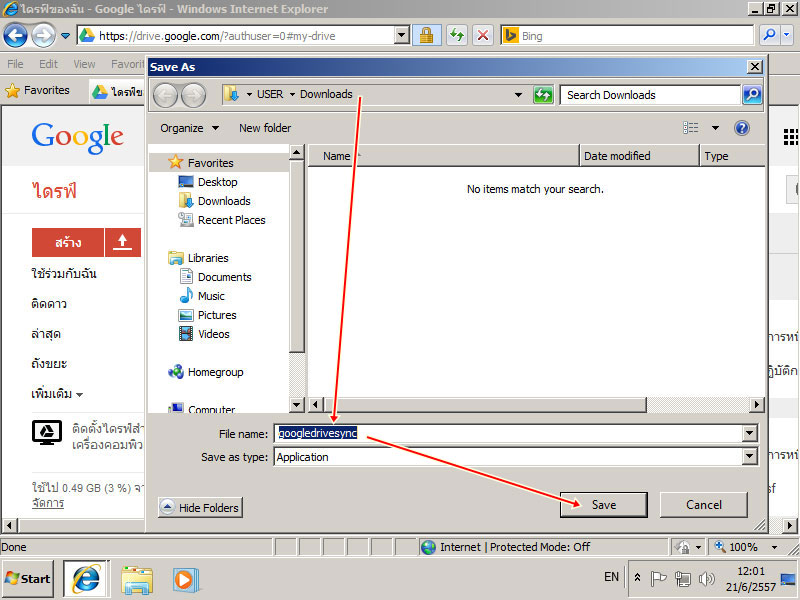Cancel the Save As dialog
The image size is (800, 600).
(704, 505)
